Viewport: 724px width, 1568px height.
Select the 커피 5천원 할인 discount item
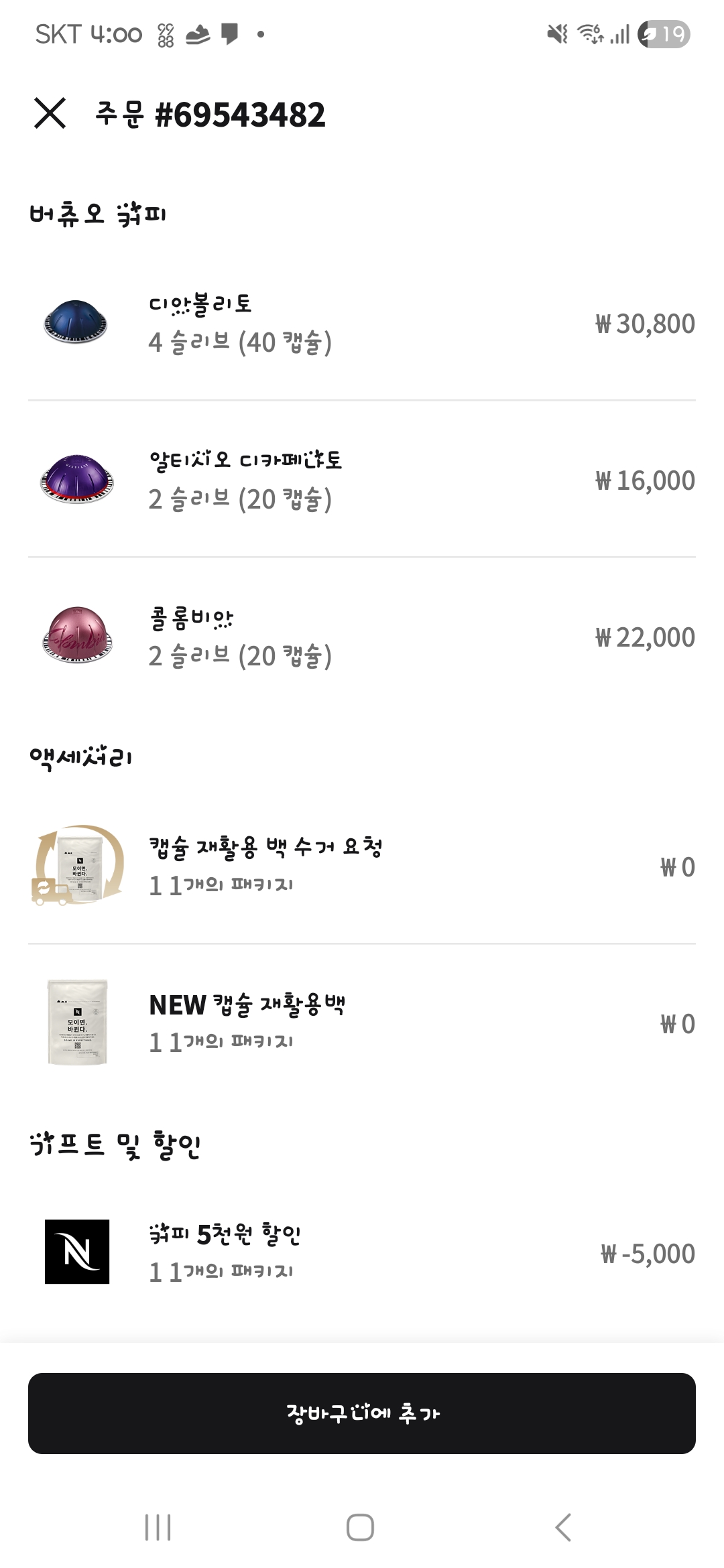point(225,1234)
